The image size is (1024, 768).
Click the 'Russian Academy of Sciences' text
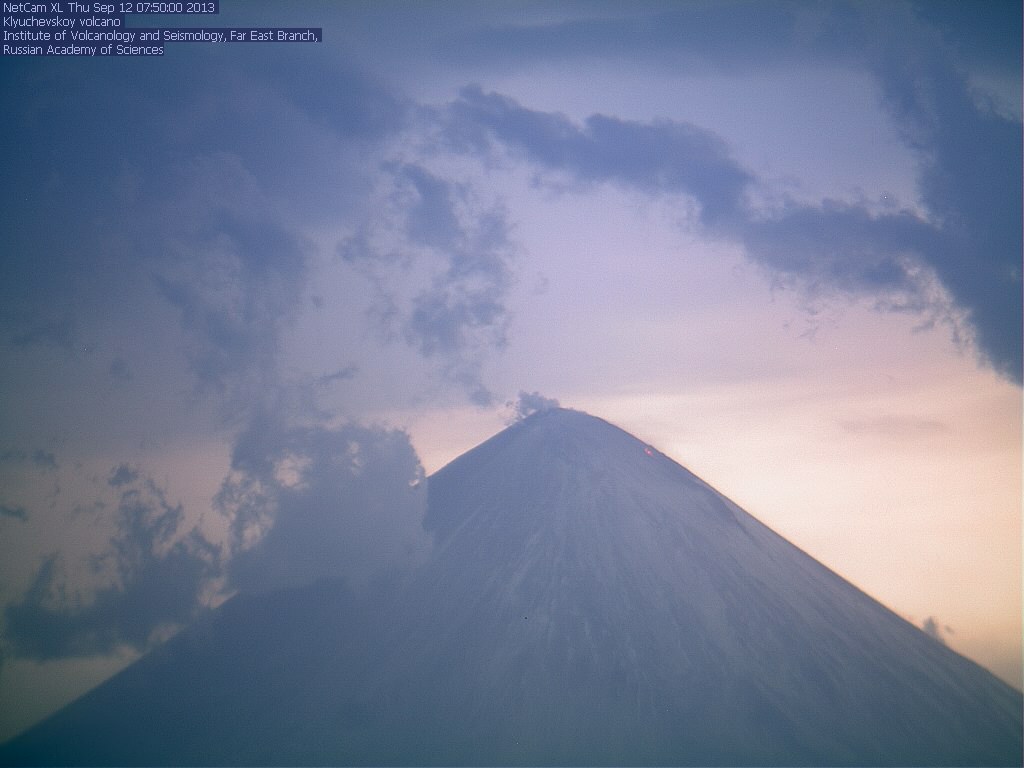(83, 50)
